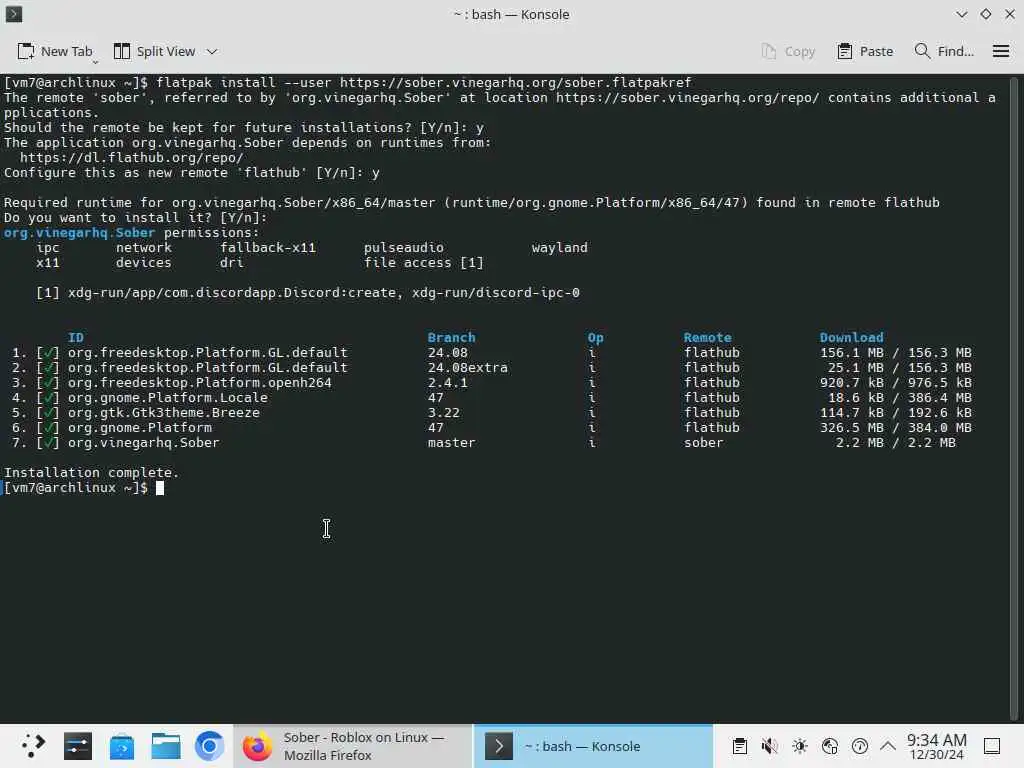Expand the Split View options chevron
The image size is (1024, 768).
(x=212, y=52)
